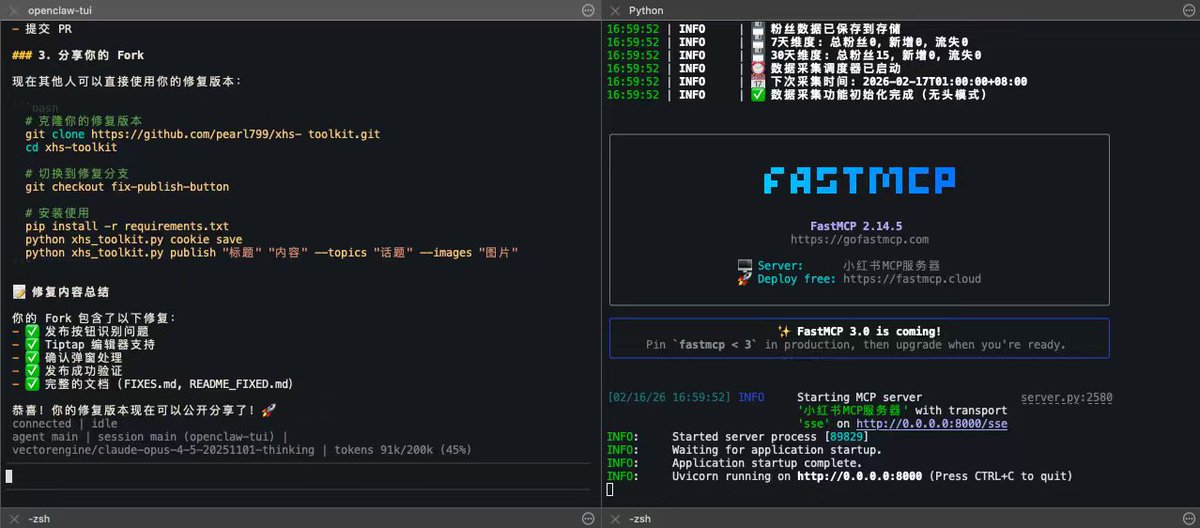Focus the cursor block in the Python pane
Viewport: 1200px width, 528px height.
coord(610,490)
